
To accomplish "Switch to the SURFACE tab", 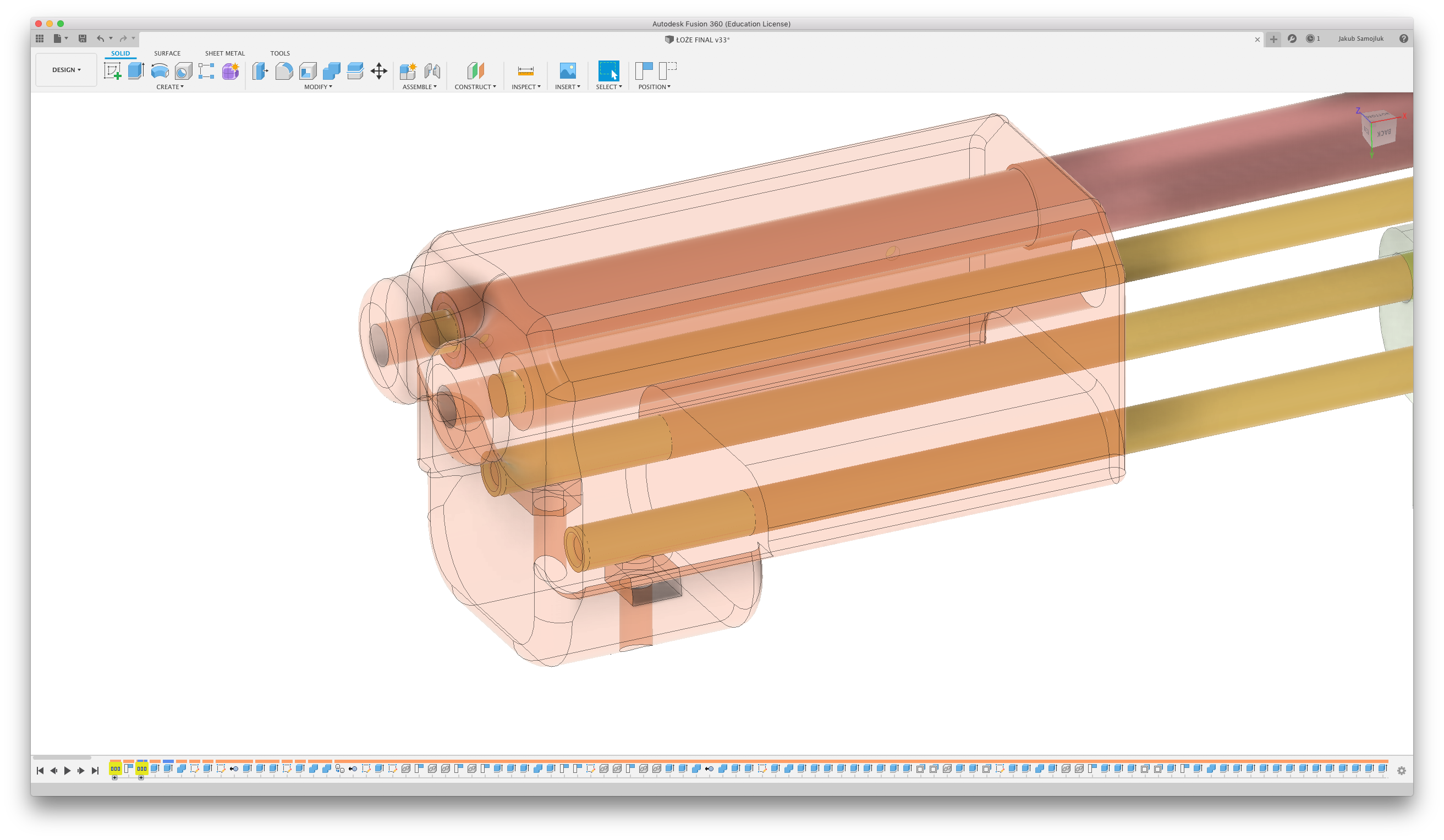I will 167,53.
